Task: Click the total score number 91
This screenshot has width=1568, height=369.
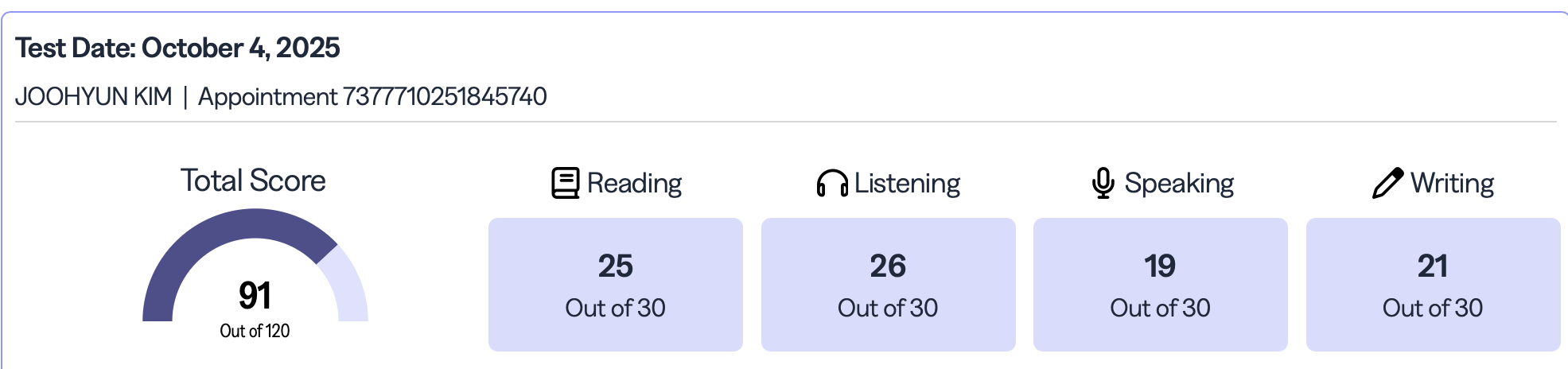Action: click(255, 296)
